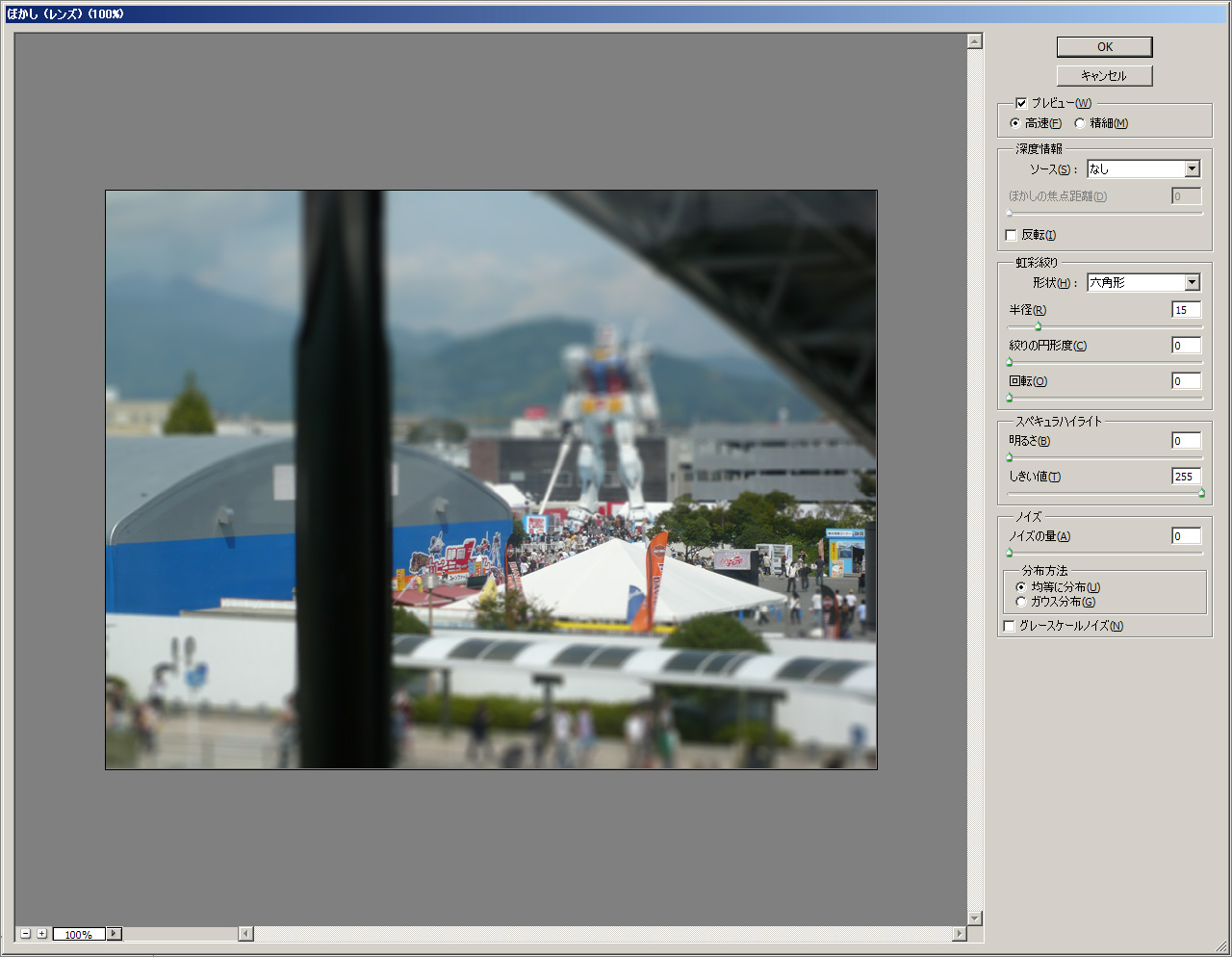Image resolution: width=1232 pixels, height=957 pixels.
Task: Click the ノイズの量 value field
Action: 1186,536
